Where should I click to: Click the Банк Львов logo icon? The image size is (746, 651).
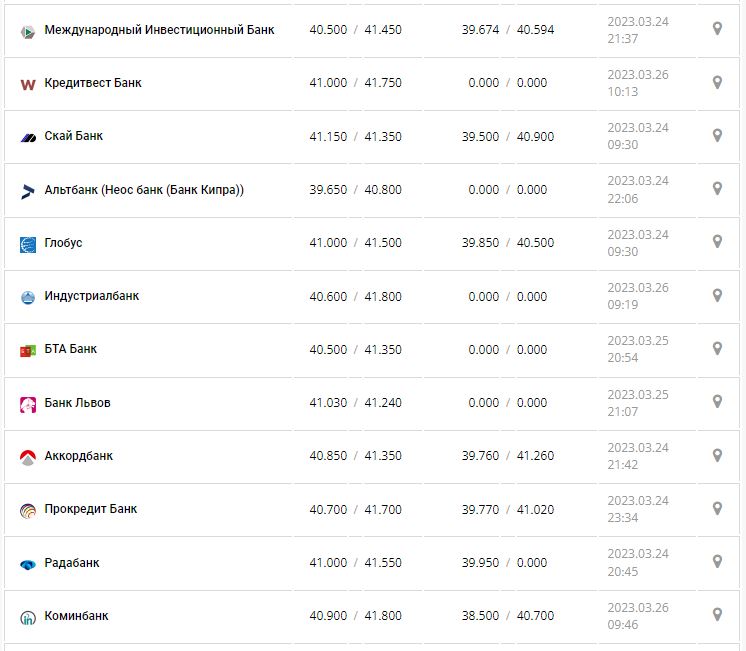pyautogui.click(x=28, y=404)
